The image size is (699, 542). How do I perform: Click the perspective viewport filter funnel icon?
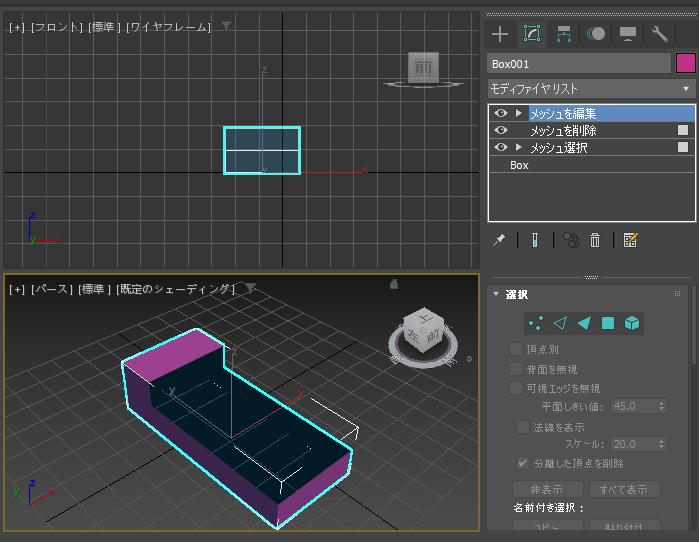click(x=251, y=288)
